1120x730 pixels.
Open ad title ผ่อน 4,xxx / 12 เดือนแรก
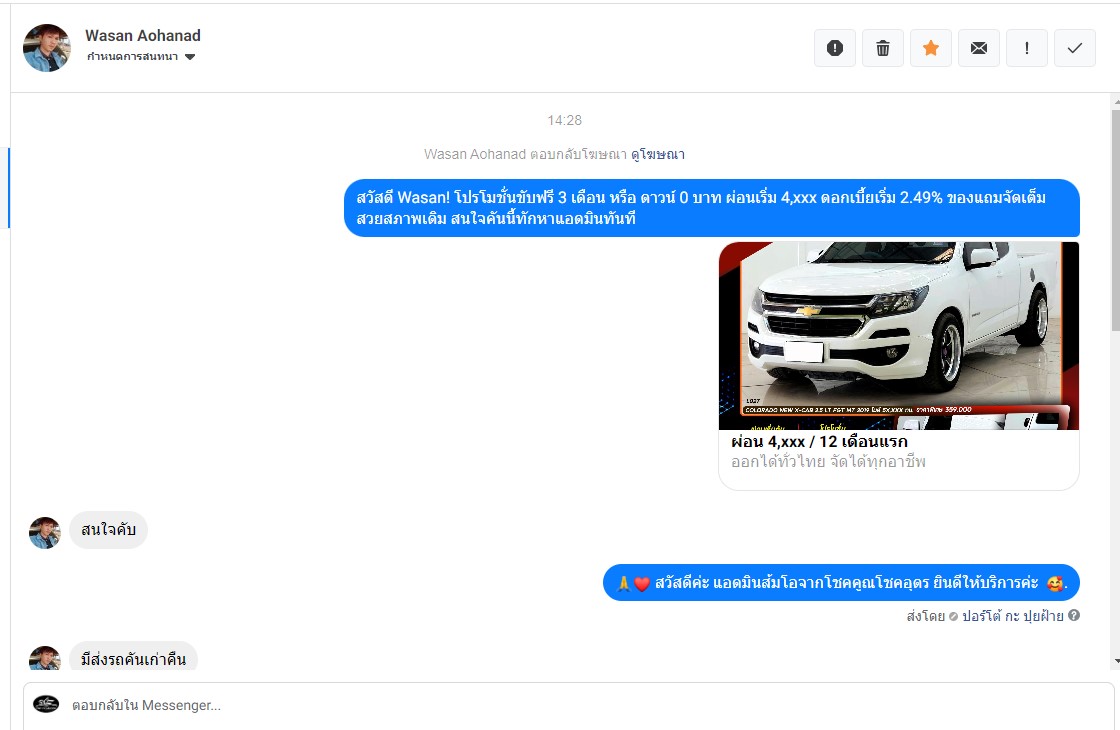[x=819, y=441]
